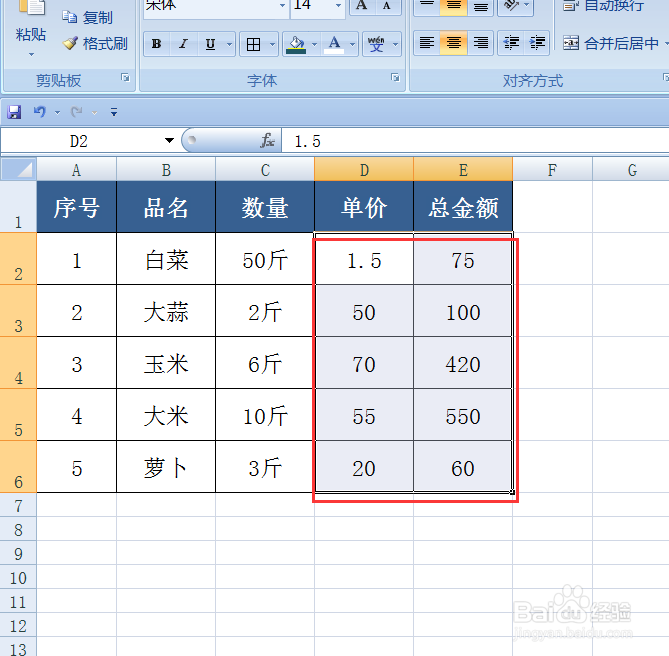The height and width of the screenshot is (656, 669).
Task: Click the Select All corner button
Action: (18, 169)
